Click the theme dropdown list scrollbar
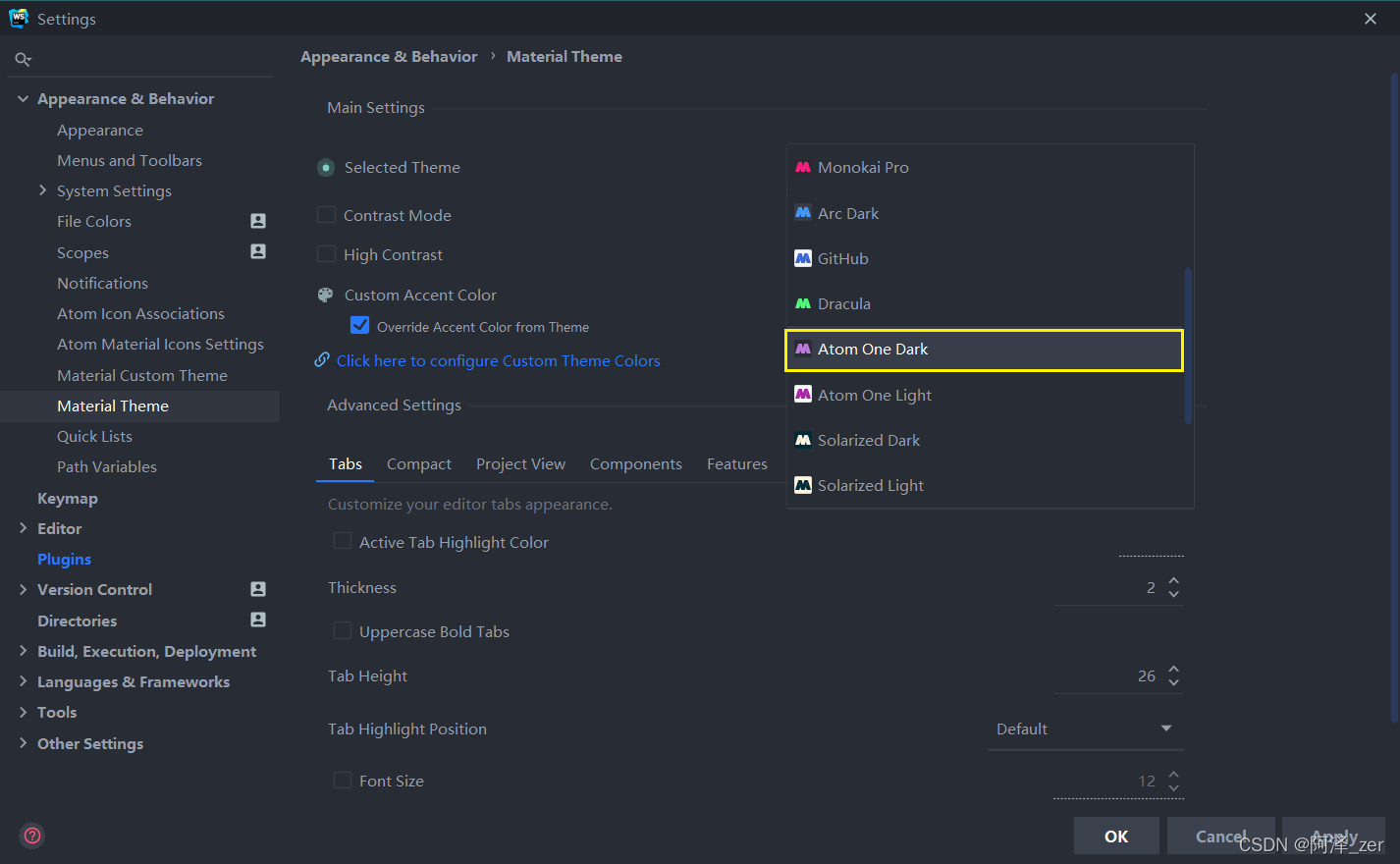 point(1188,346)
